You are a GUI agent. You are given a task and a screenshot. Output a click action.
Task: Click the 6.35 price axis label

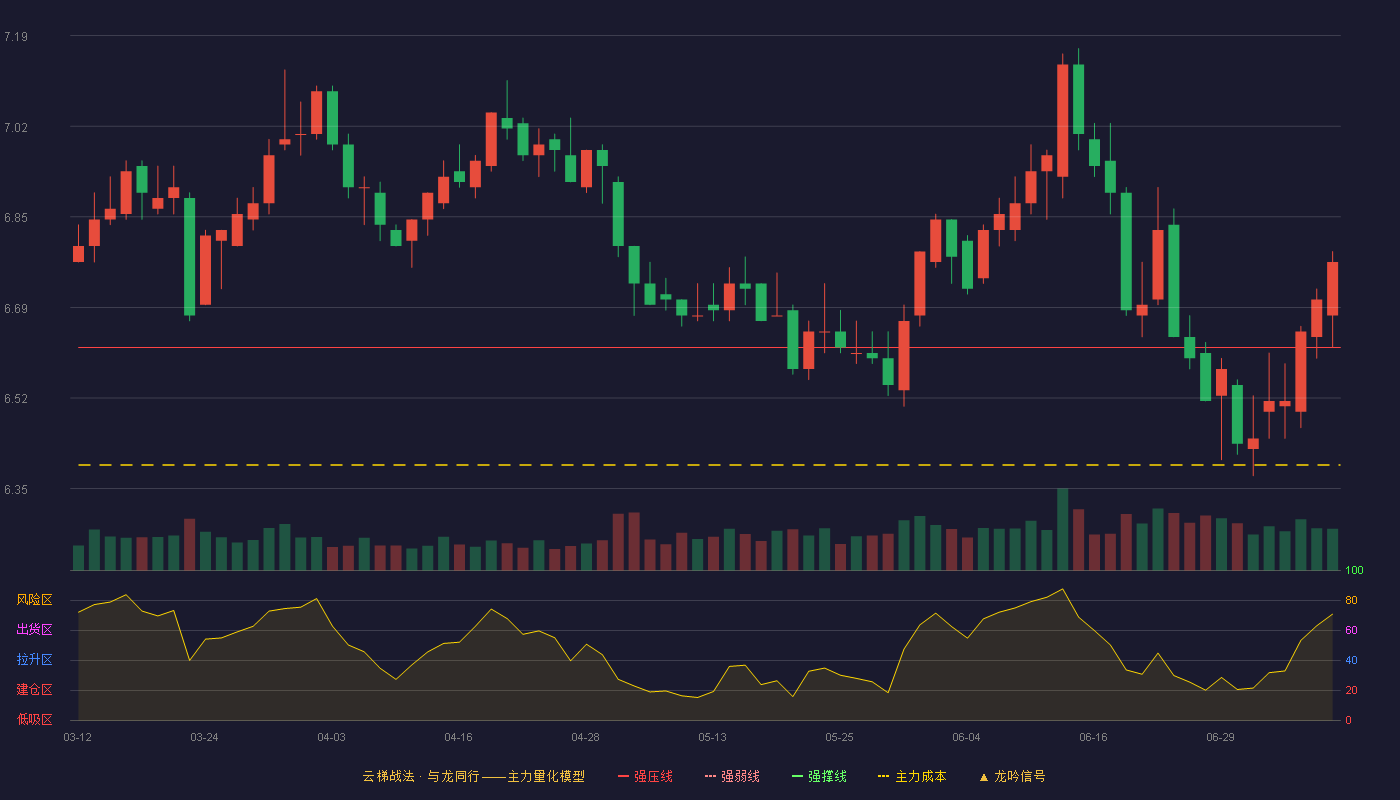pyautogui.click(x=16, y=490)
